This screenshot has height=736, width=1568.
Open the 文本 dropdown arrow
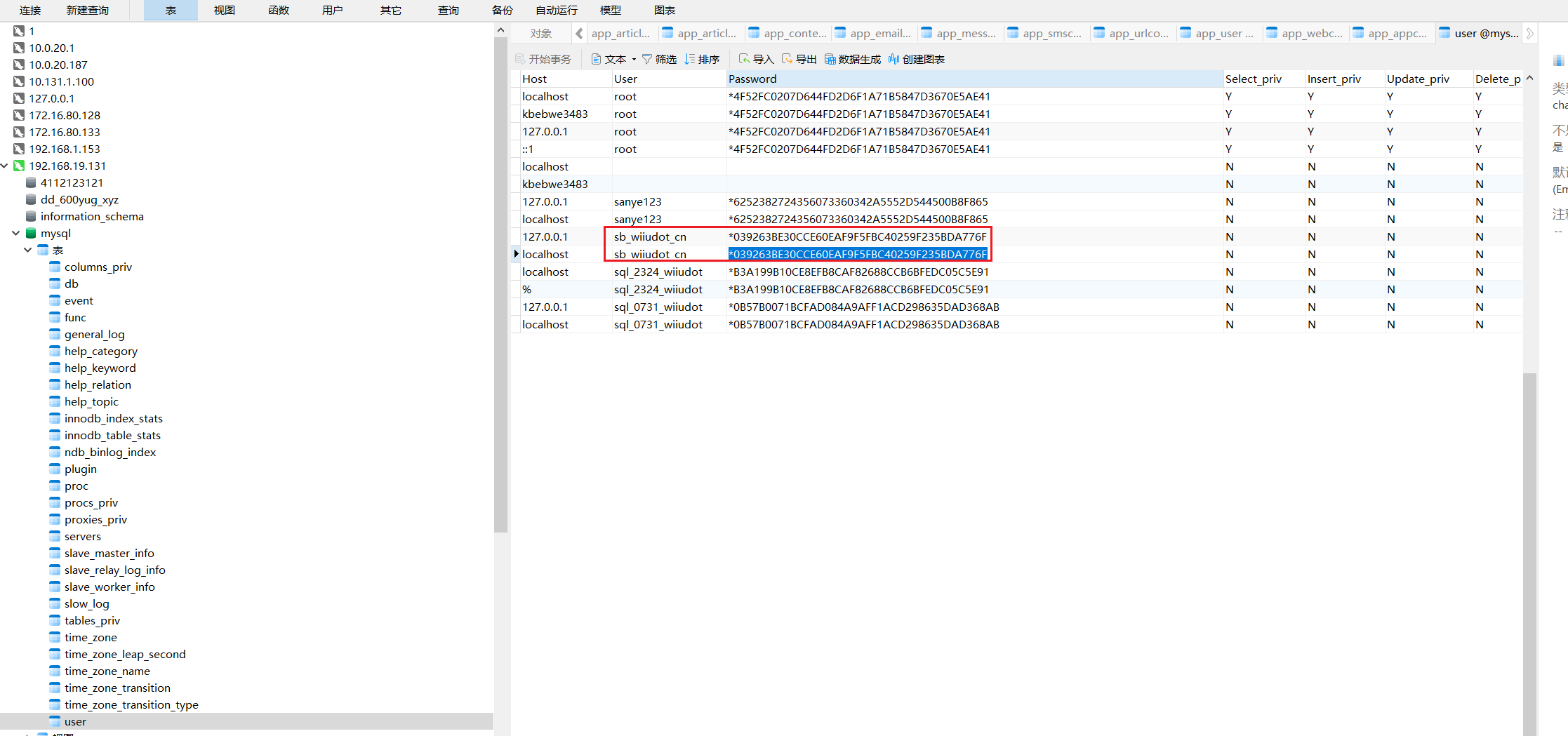634,60
